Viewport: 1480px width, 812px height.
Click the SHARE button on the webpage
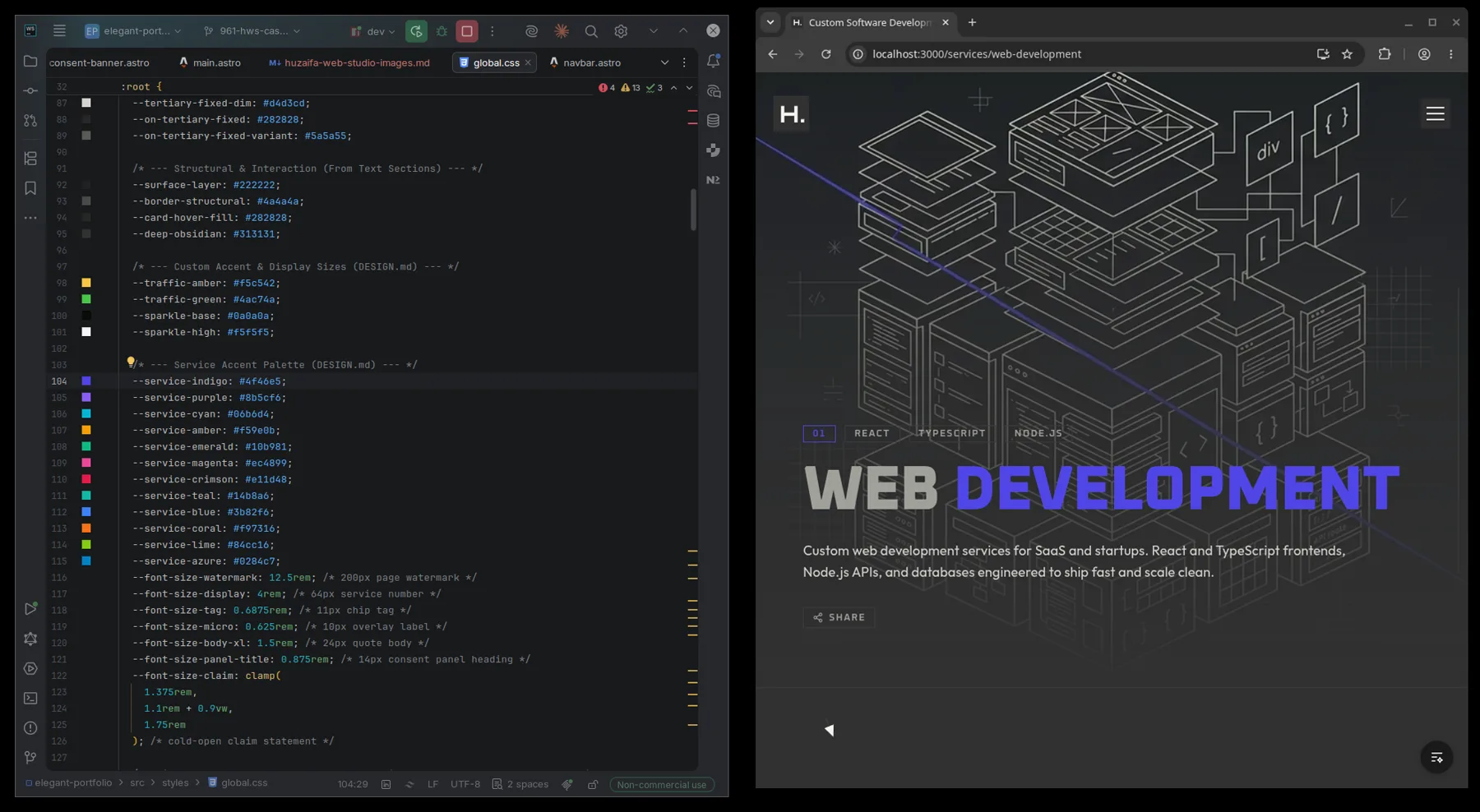(x=839, y=617)
